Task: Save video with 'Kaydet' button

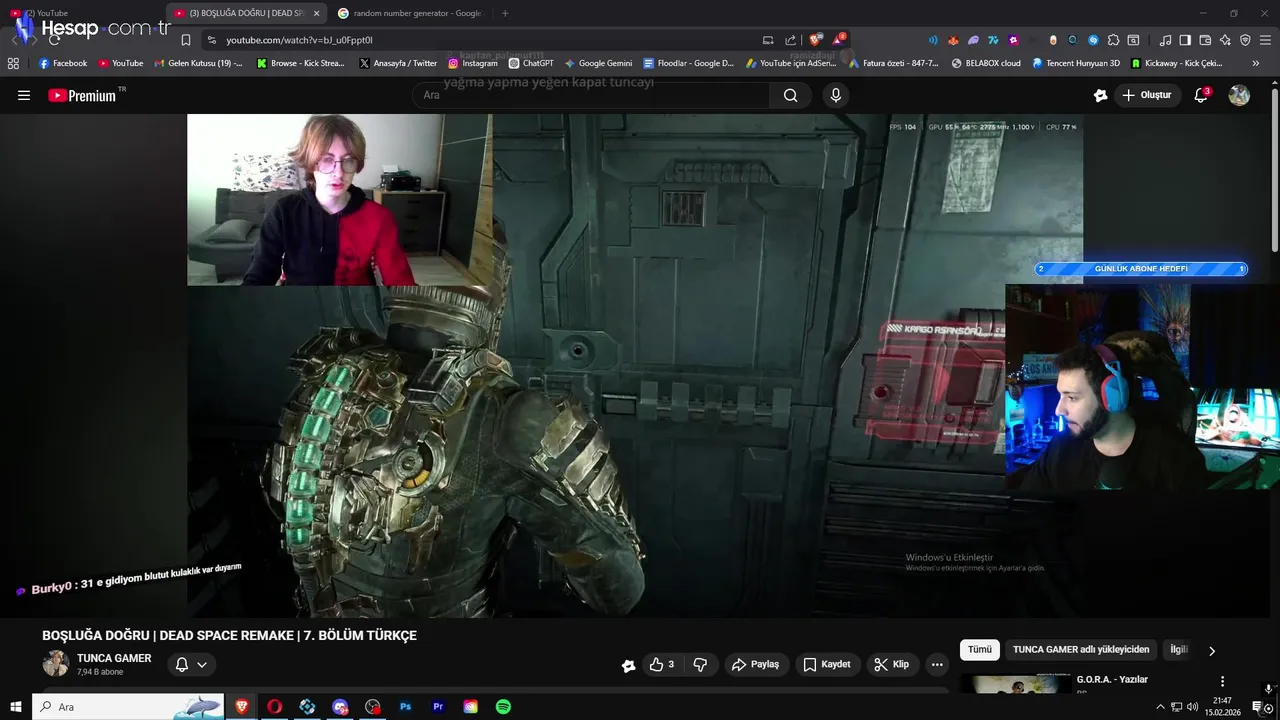Action: click(827, 664)
